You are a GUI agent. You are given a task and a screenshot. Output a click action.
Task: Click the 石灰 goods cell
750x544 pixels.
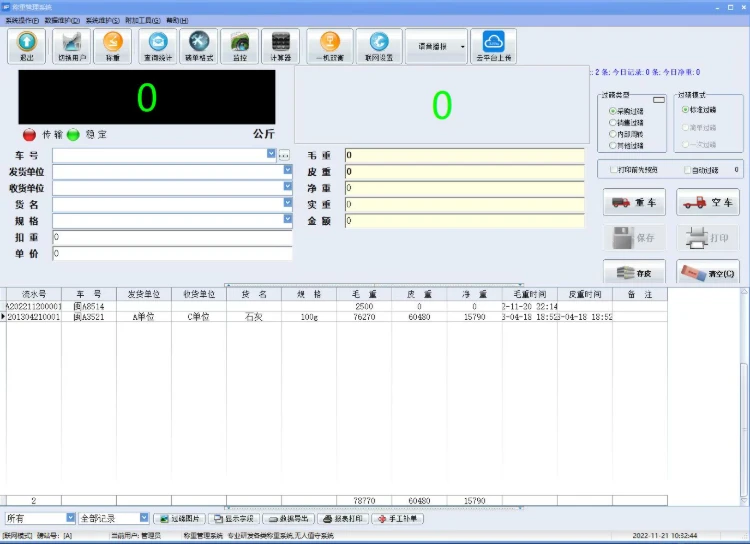pos(254,317)
